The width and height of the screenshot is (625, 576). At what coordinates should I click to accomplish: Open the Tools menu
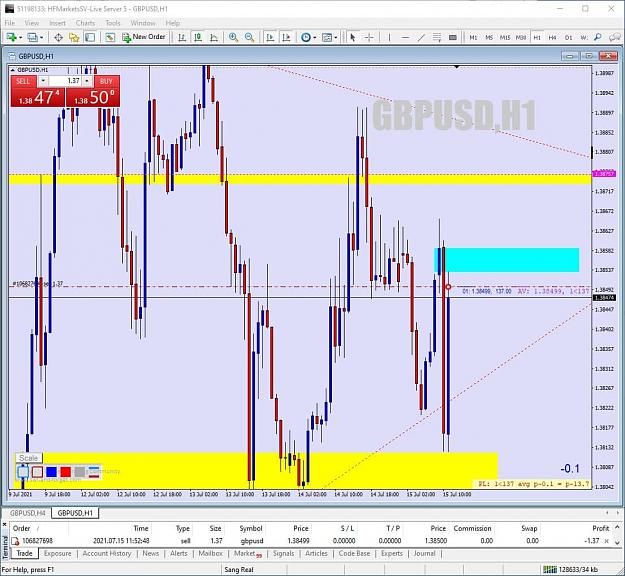(113, 23)
